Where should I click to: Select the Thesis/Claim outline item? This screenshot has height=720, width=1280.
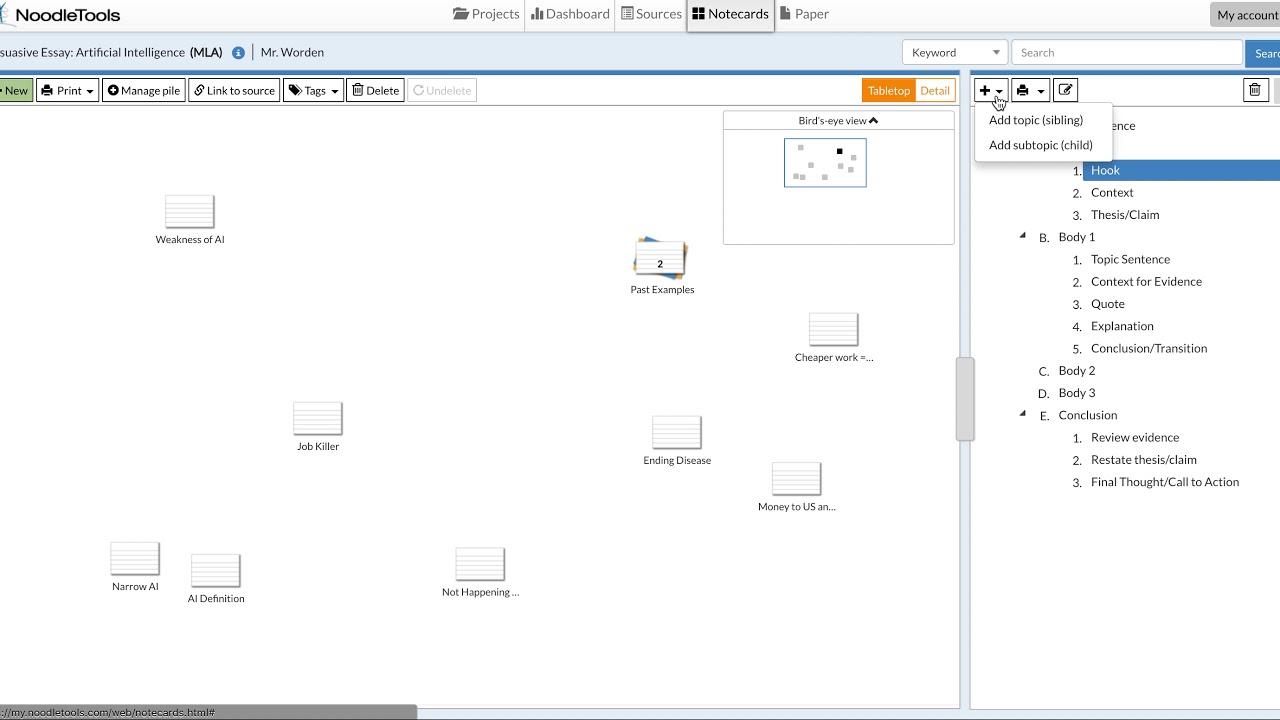pos(1125,215)
